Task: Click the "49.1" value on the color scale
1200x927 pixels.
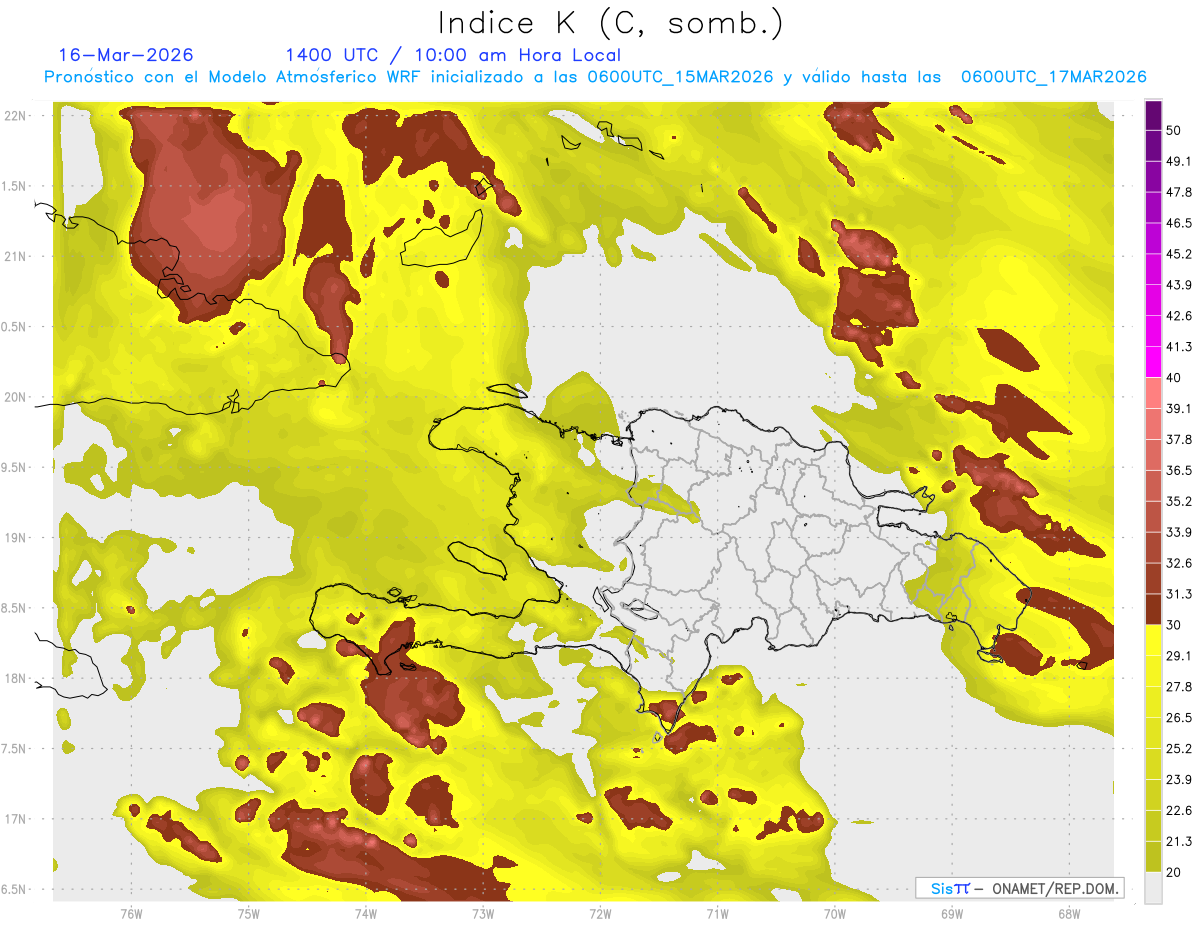Action: 1179,161
